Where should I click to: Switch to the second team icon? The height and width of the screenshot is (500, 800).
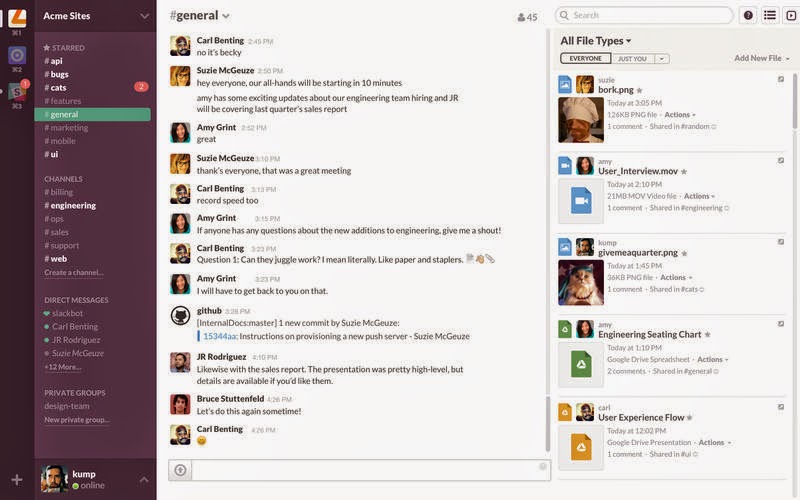(17, 55)
